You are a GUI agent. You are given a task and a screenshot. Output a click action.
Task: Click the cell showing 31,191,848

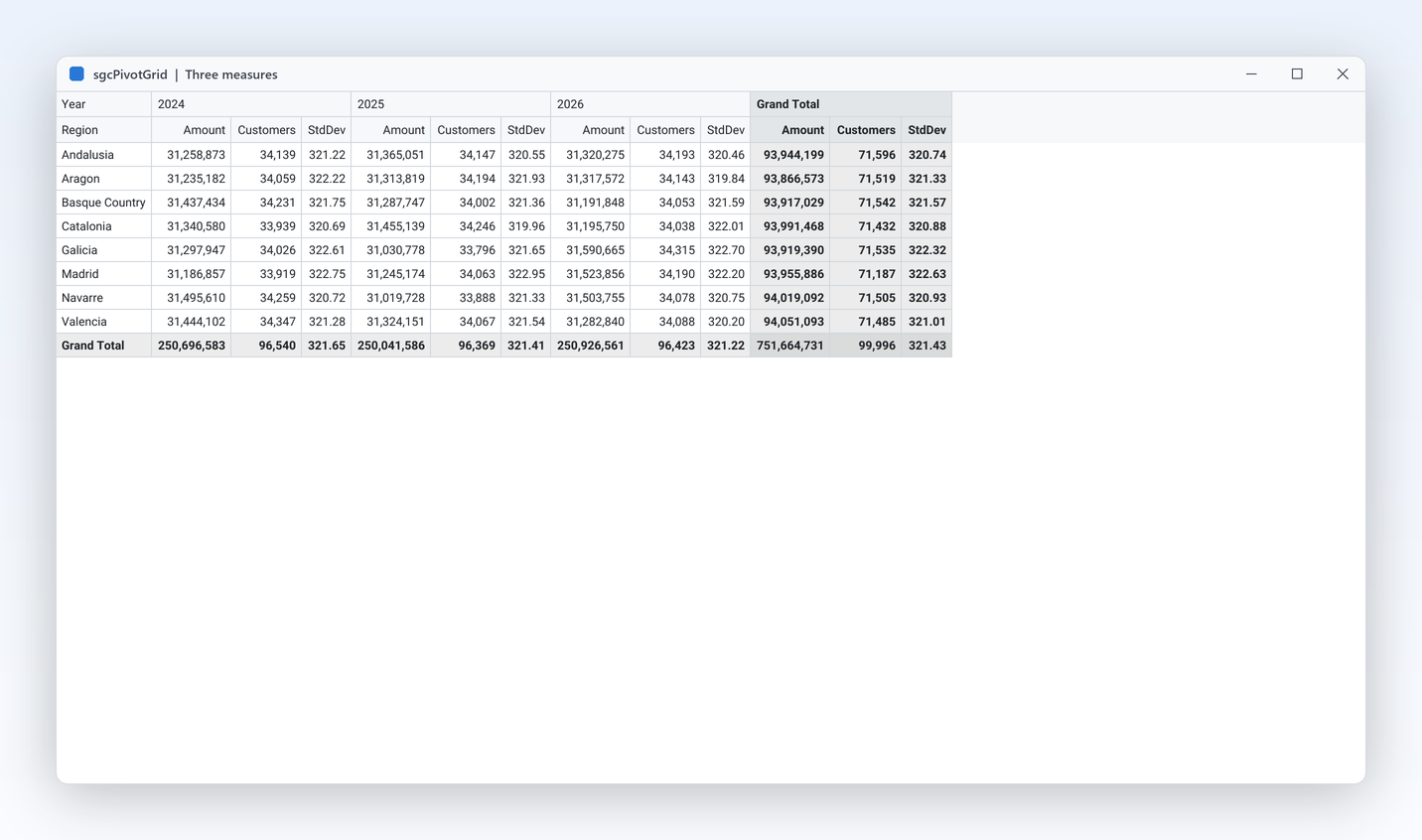(591, 203)
